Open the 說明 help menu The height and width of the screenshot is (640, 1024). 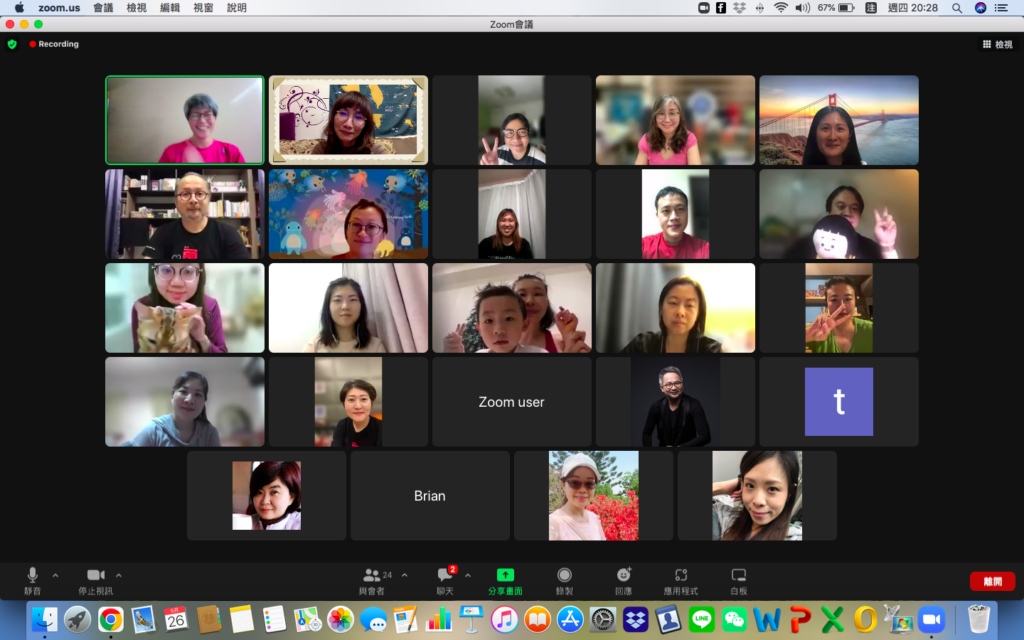click(x=236, y=8)
